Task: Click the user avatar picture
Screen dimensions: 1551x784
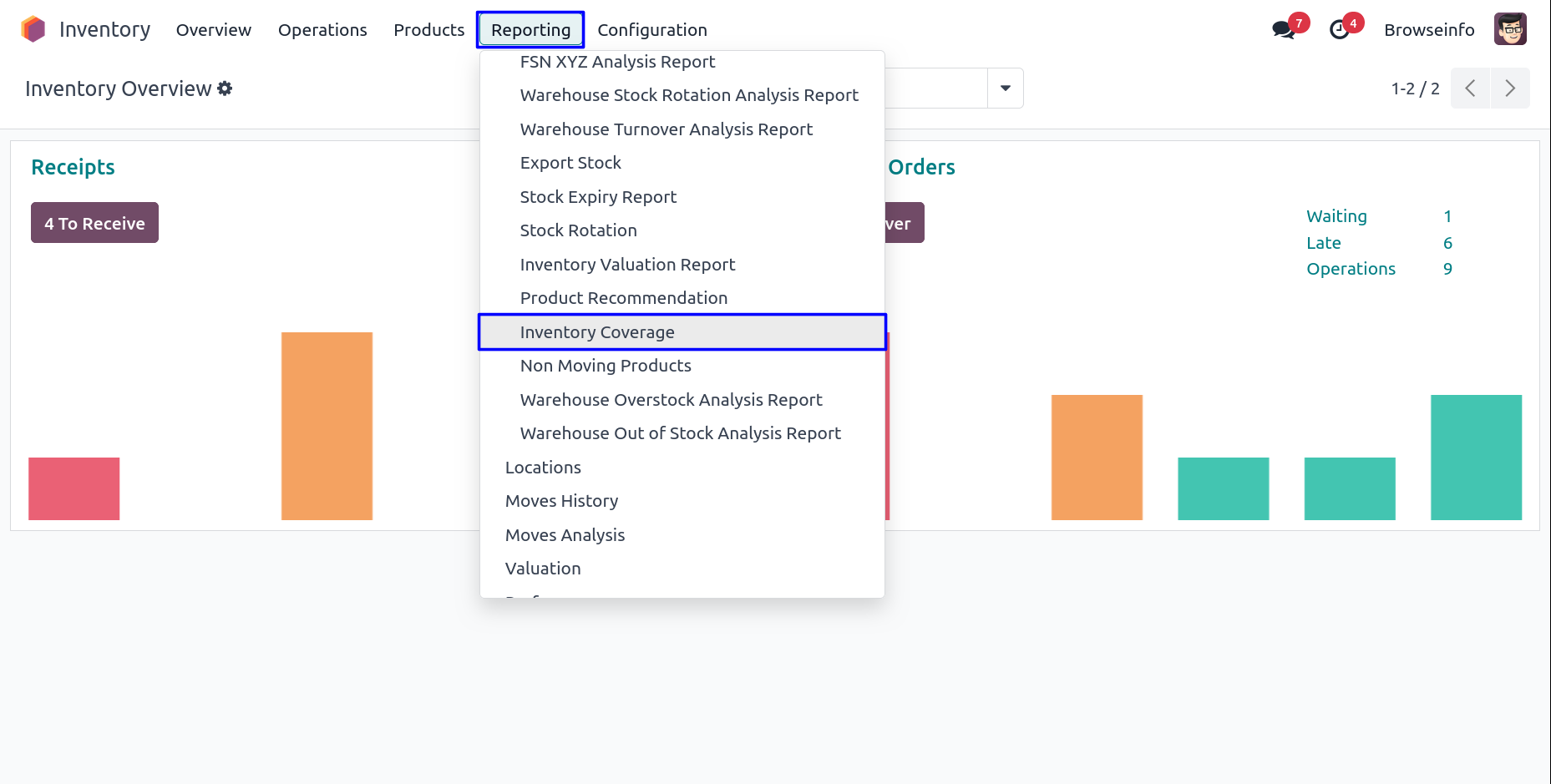Action: point(1510,29)
